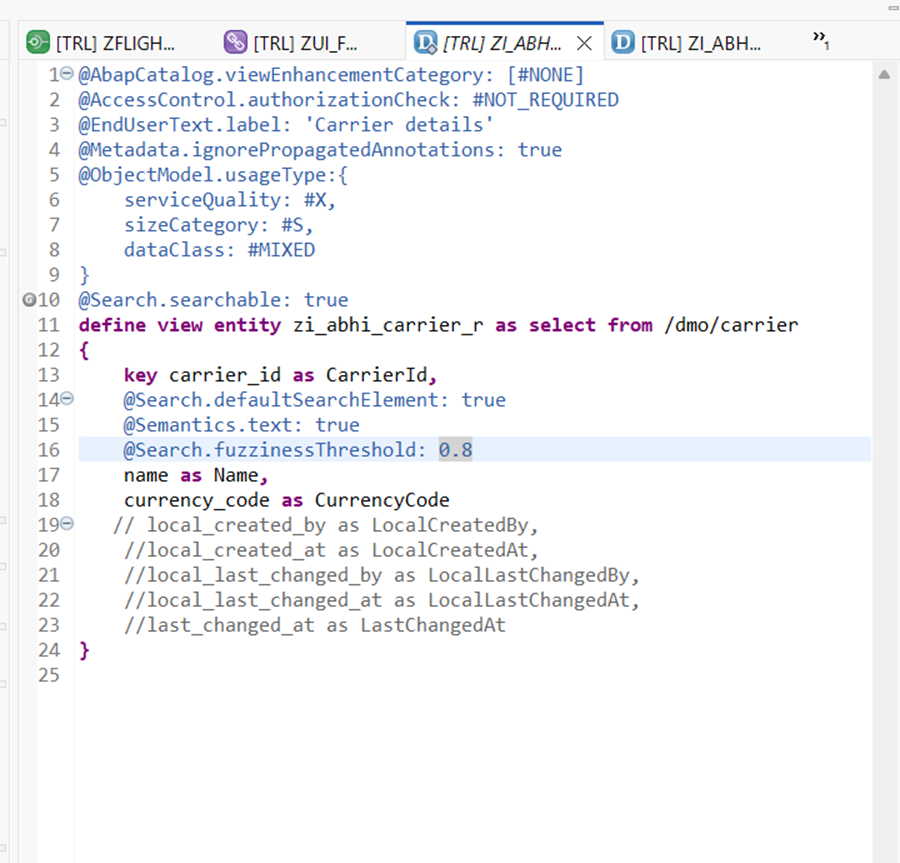Click the marker icon beside line 10
The width and height of the screenshot is (900, 863).
28,300
